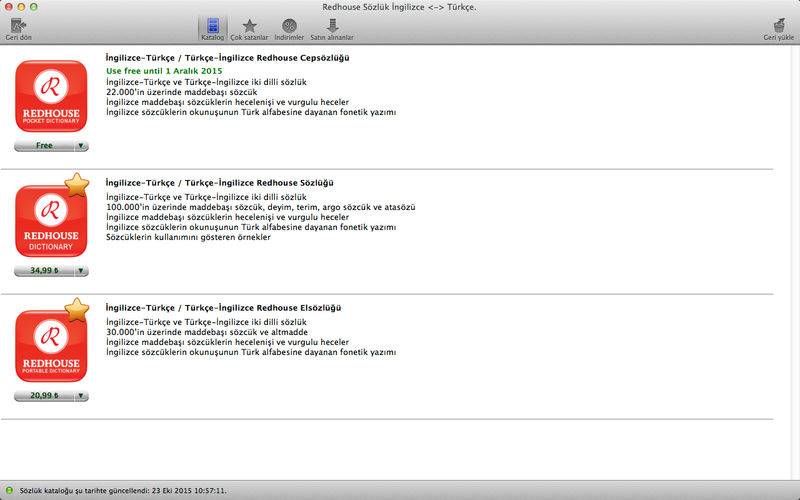Image resolution: width=800 pixels, height=500 pixels.
Task: Click the star badge on Redhouse Elsözlüğü
Action: coord(77,310)
